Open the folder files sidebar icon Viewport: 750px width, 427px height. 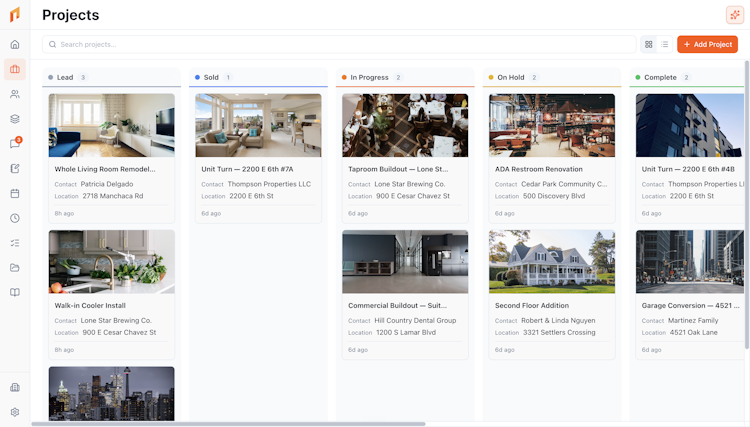coord(15,268)
